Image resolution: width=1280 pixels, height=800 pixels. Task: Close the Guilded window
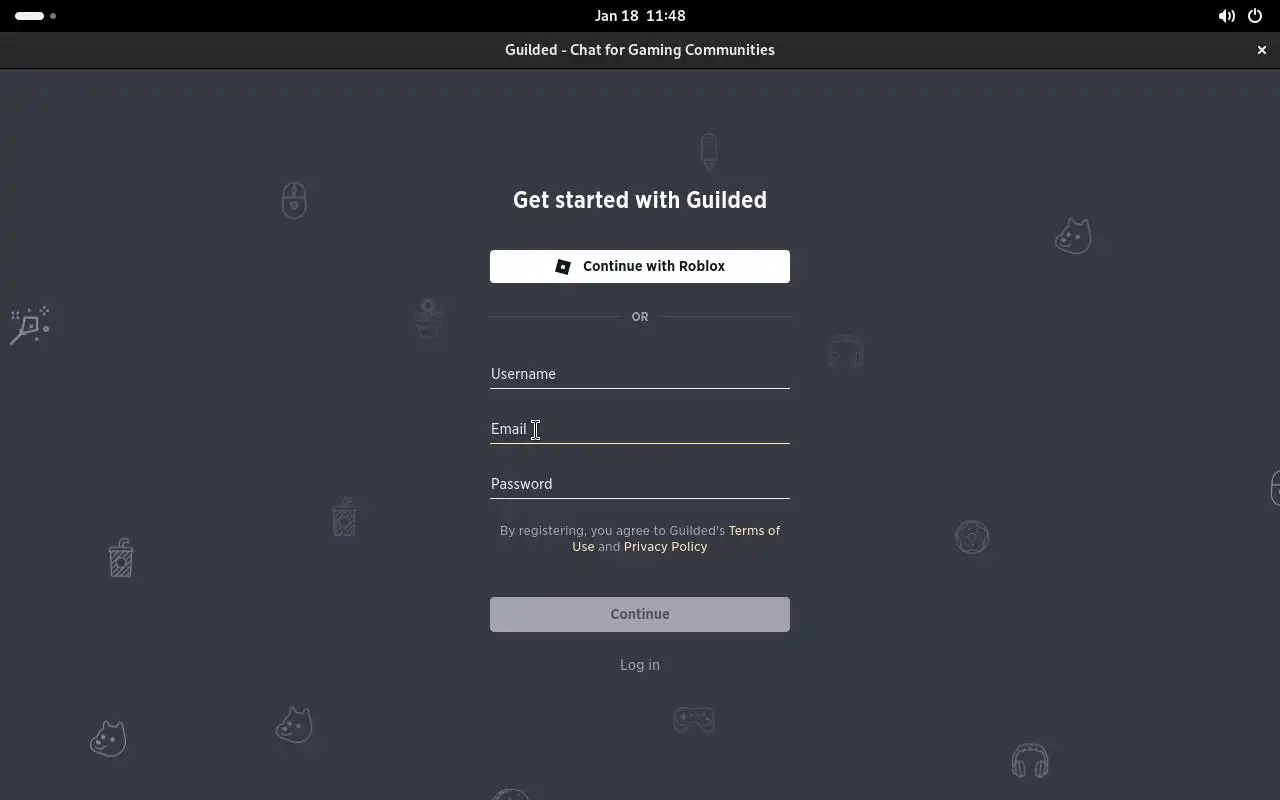pyautogui.click(x=1261, y=50)
